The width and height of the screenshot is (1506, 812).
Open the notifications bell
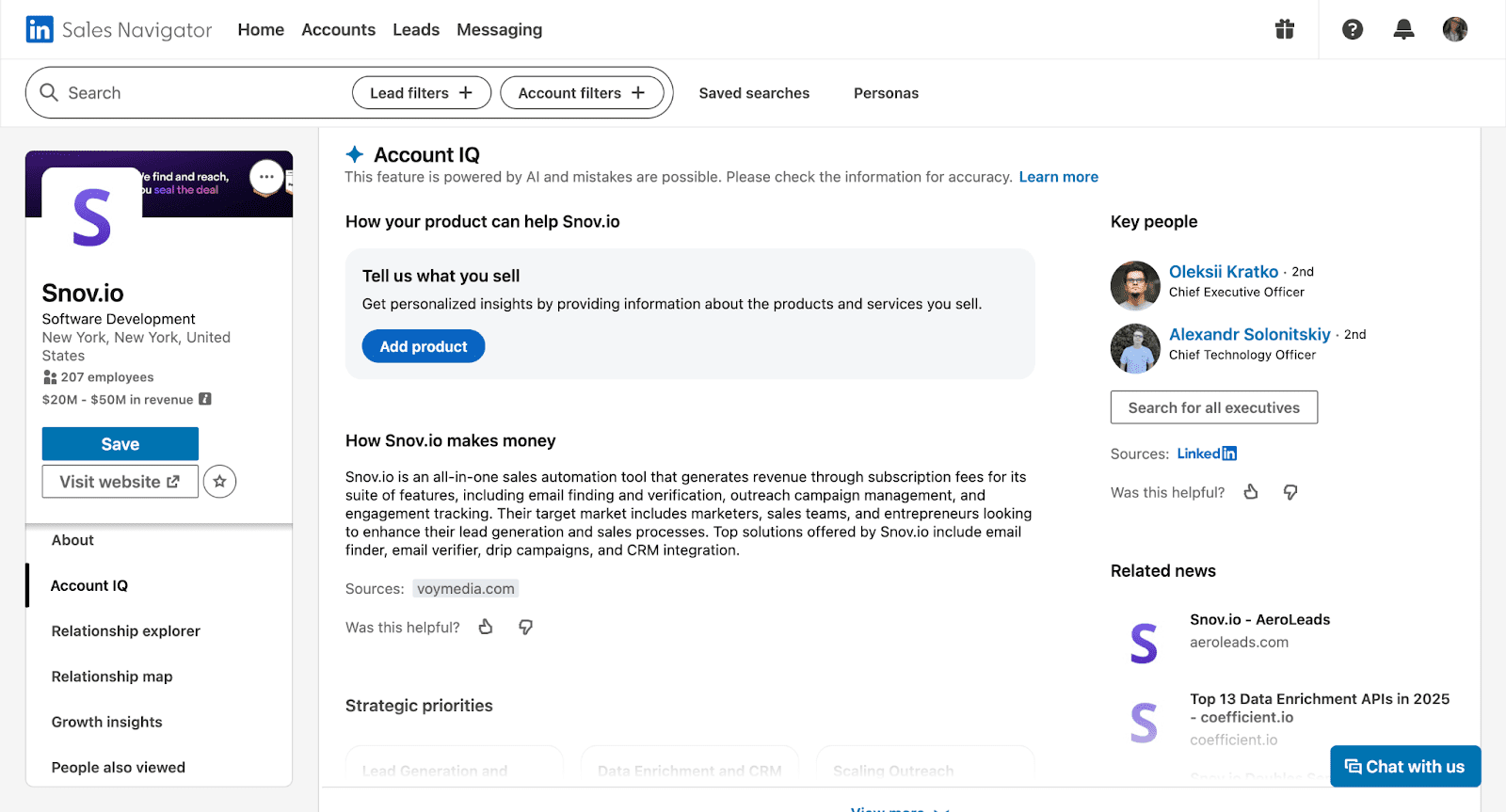(x=1403, y=29)
